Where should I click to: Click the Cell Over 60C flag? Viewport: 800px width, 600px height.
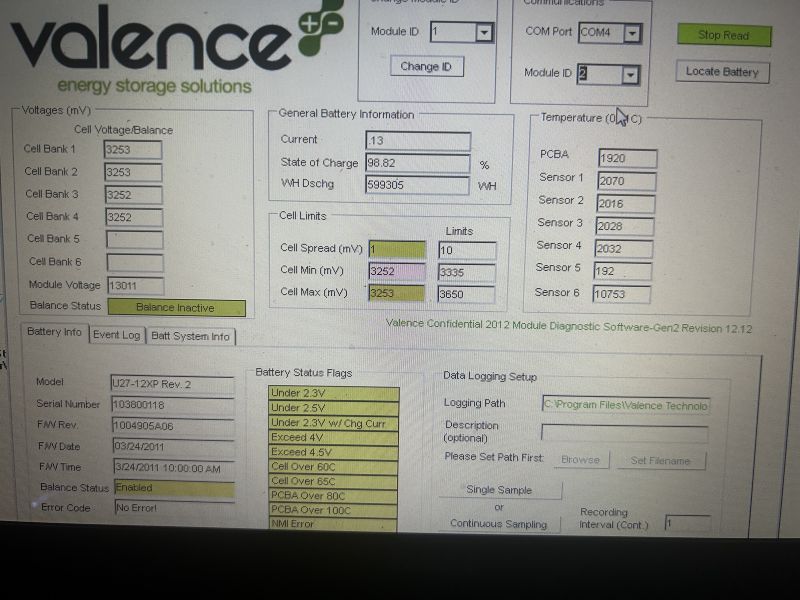(x=334, y=467)
